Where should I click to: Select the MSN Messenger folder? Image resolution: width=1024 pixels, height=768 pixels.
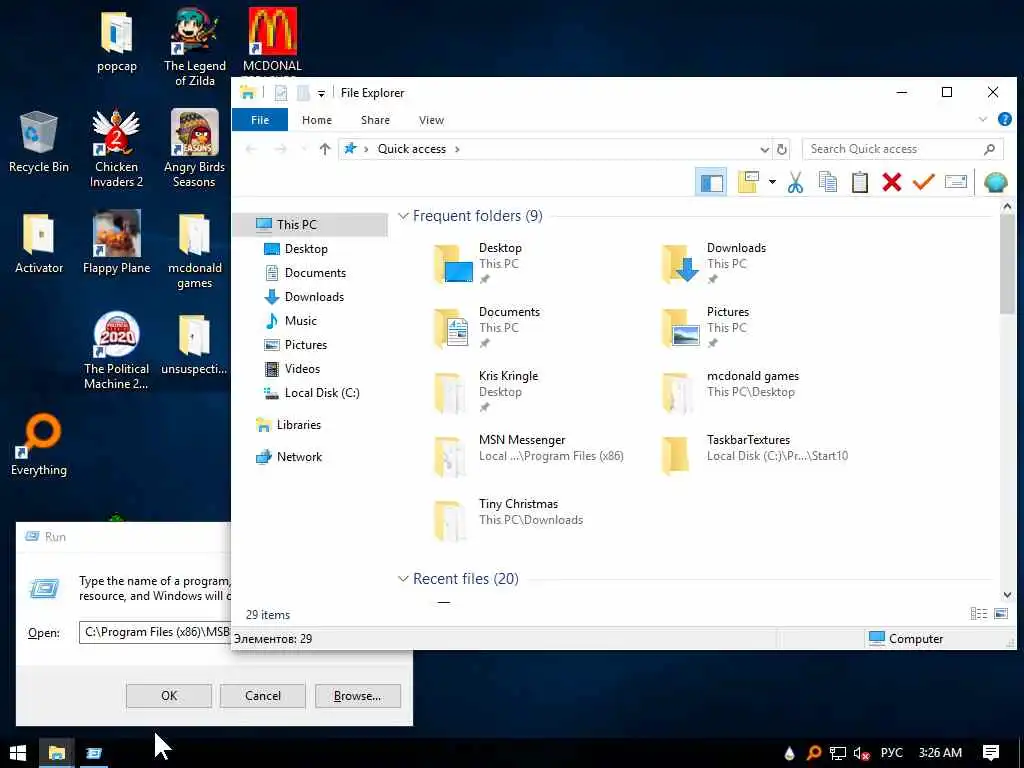pos(529,455)
